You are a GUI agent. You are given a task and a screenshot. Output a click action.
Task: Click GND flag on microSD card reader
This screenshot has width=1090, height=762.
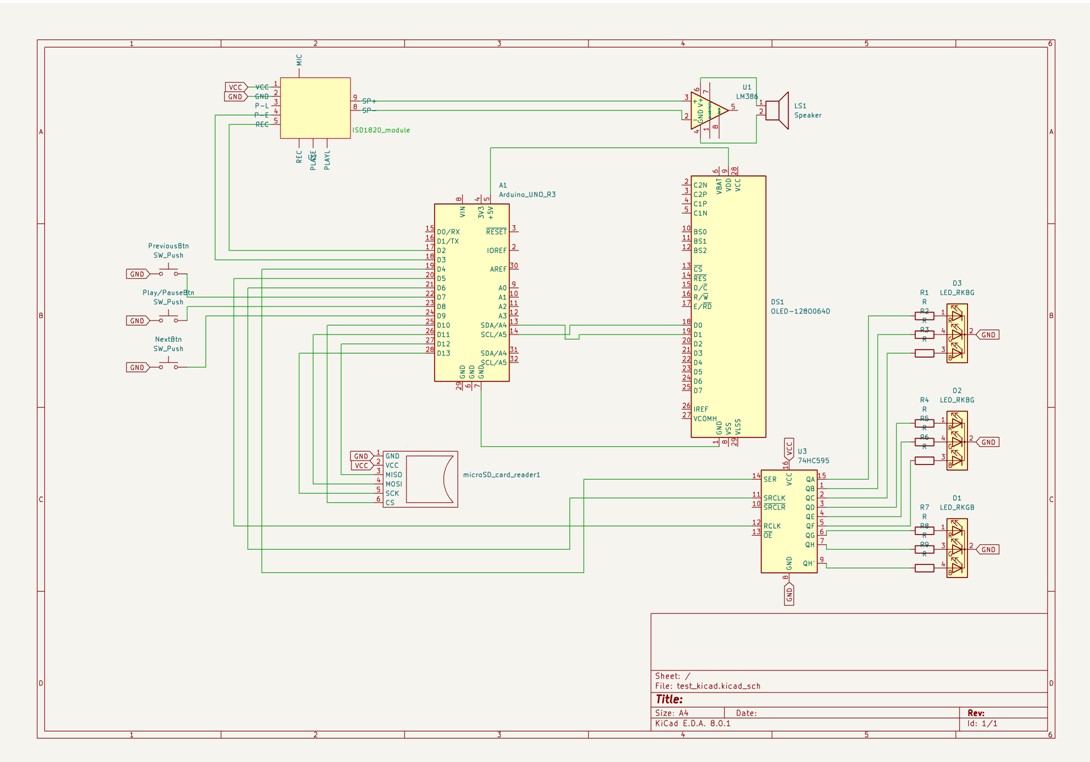[x=361, y=456]
